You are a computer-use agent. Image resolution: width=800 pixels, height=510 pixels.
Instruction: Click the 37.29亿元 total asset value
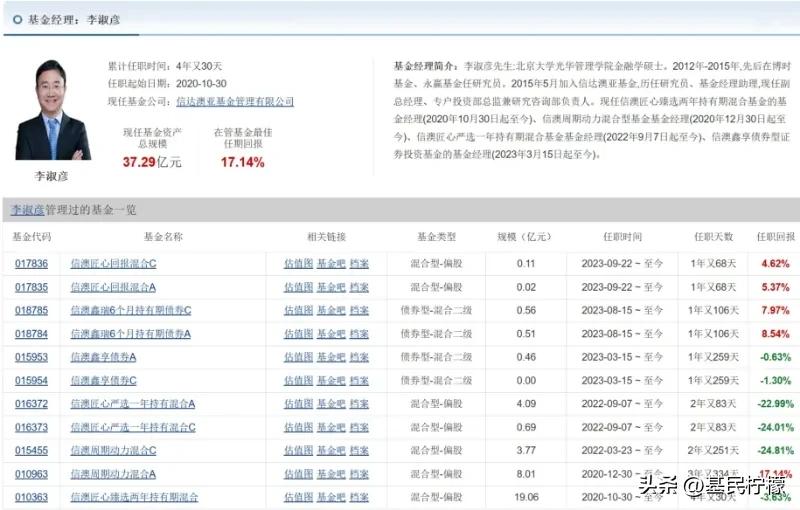click(x=152, y=162)
